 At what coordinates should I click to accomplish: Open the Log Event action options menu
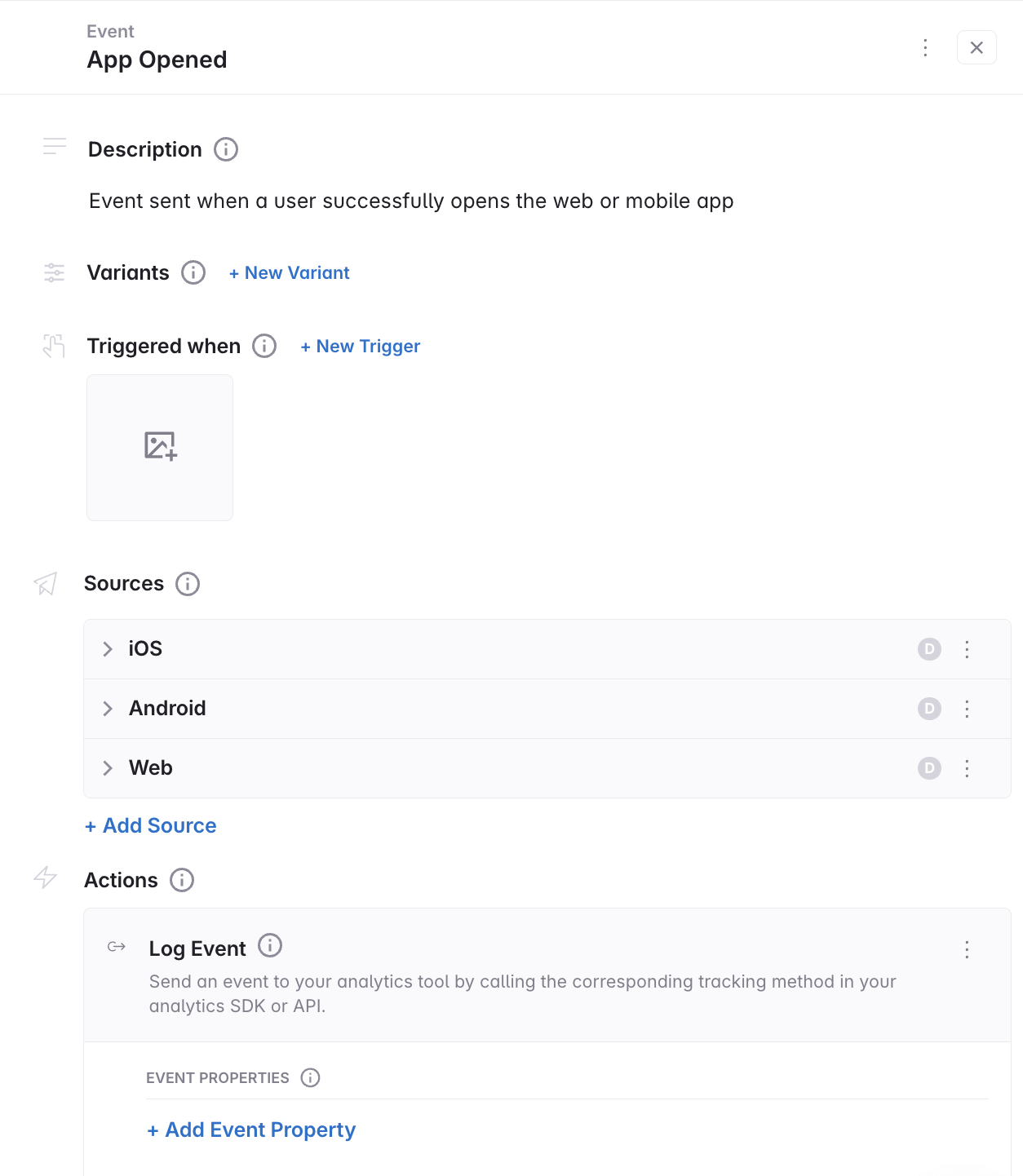tap(967, 949)
